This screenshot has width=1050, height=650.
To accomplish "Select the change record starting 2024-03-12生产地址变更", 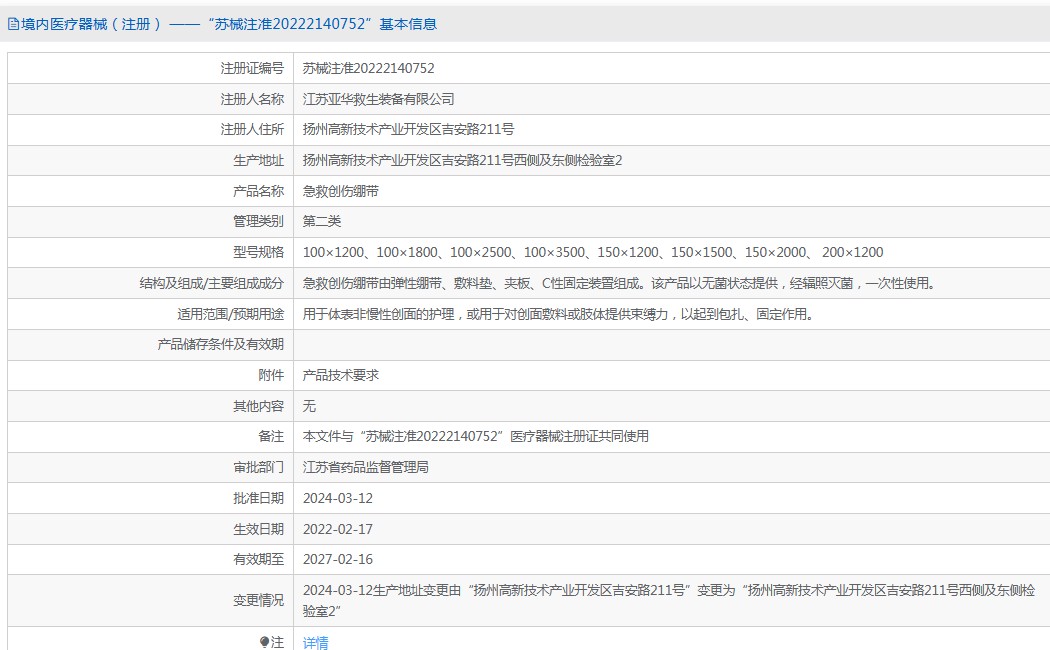I will click(x=669, y=600).
